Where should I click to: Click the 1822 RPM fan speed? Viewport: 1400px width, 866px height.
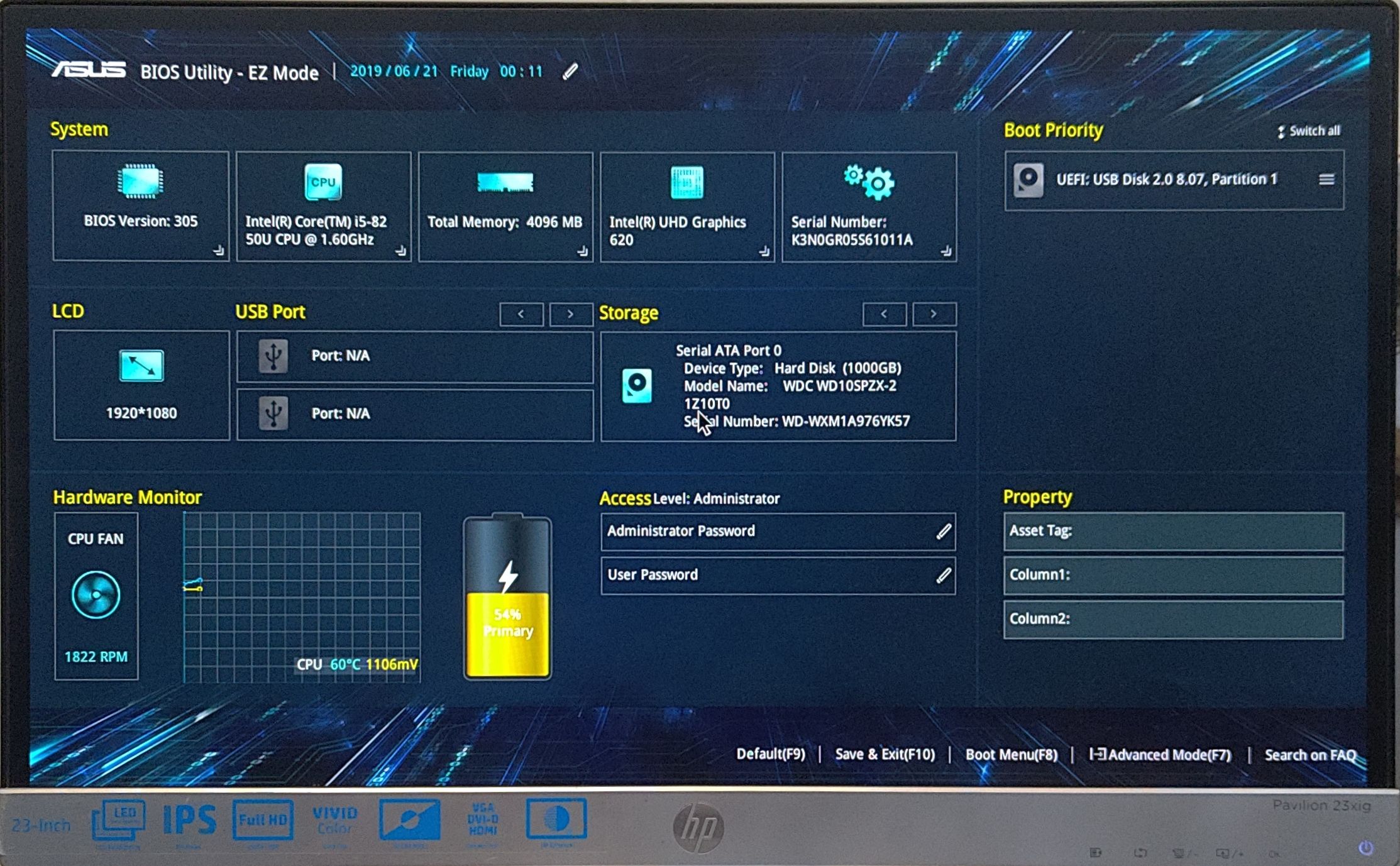tap(96, 657)
